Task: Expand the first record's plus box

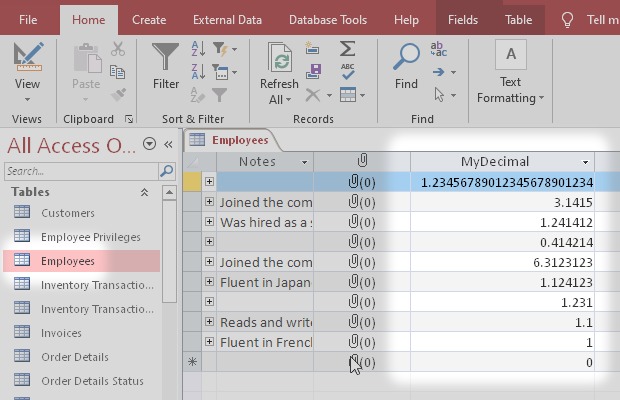Action: tap(209, 182)
